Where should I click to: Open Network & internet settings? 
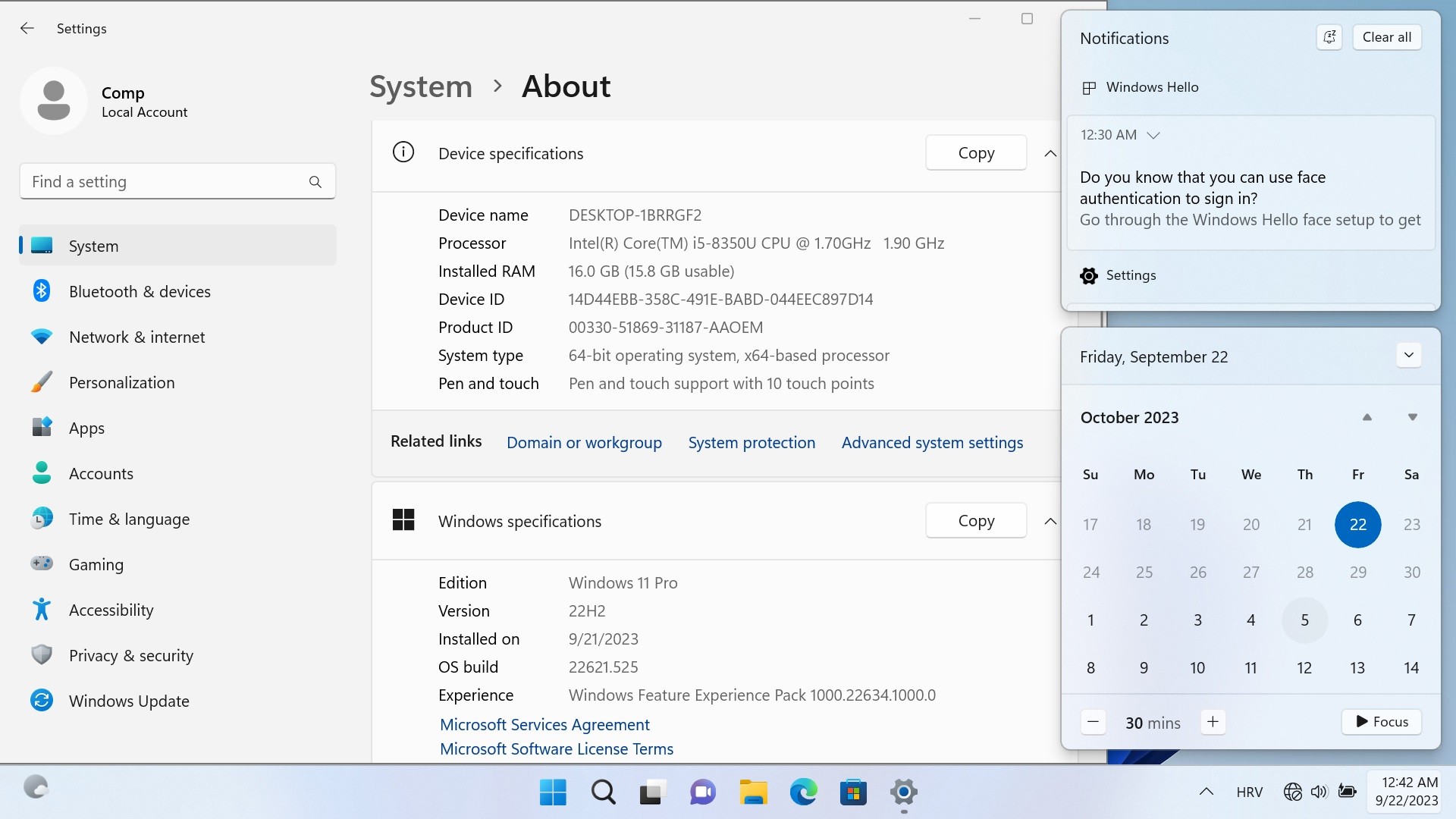pos(177,337)
